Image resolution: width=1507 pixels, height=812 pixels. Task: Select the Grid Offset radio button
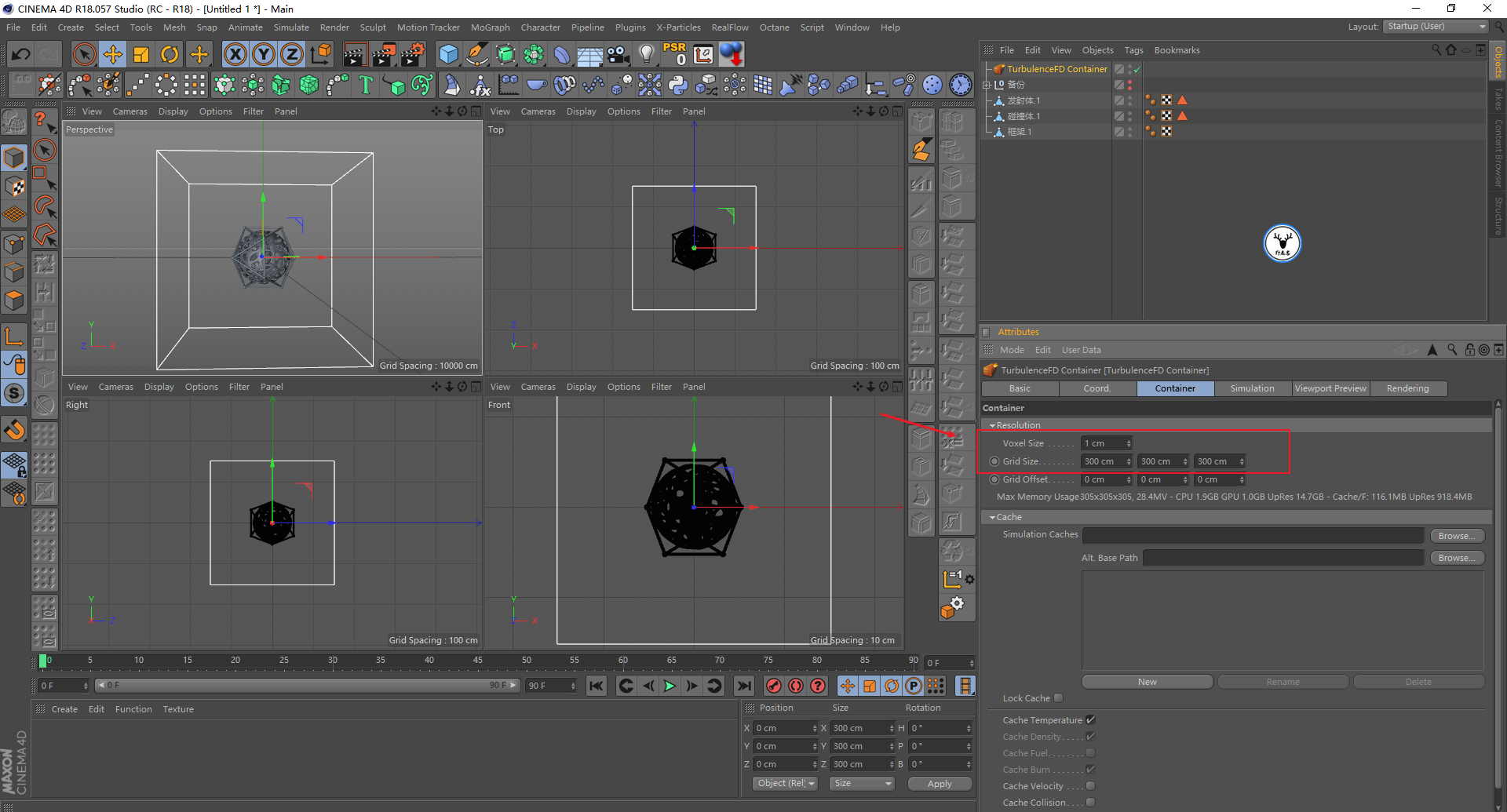coord(994,479)
